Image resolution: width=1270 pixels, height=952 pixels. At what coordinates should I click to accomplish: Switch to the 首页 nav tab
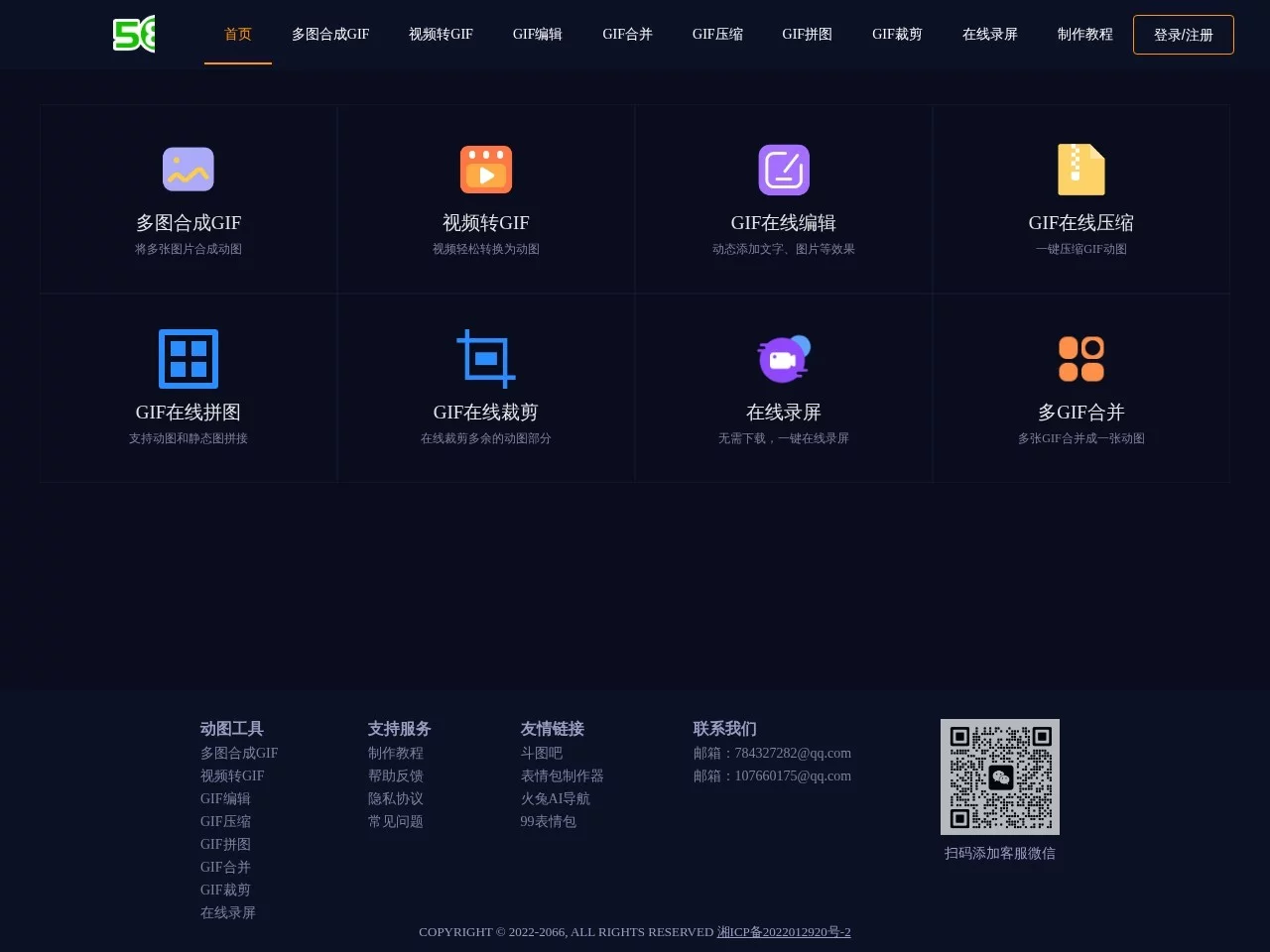[x=238, y=34]
